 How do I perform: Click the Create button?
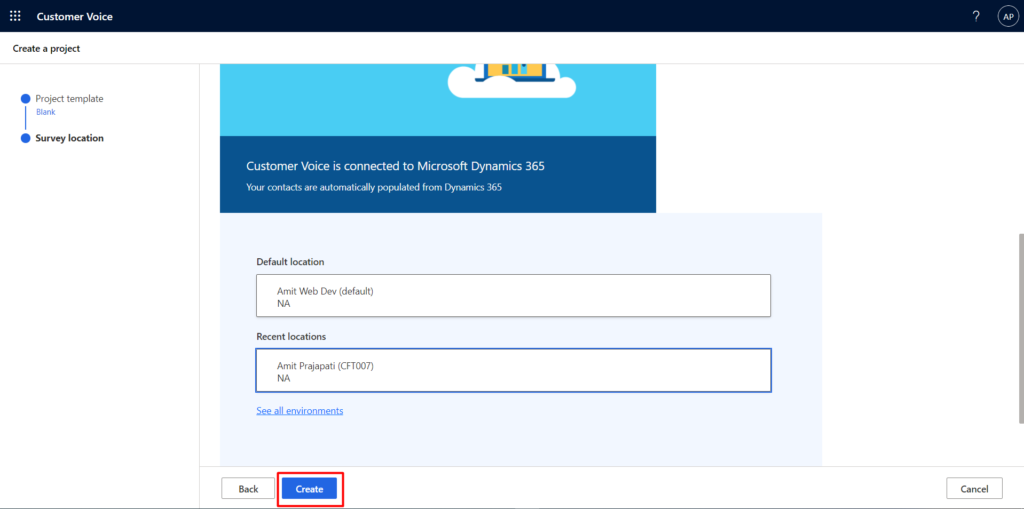(x=310, y=489)
